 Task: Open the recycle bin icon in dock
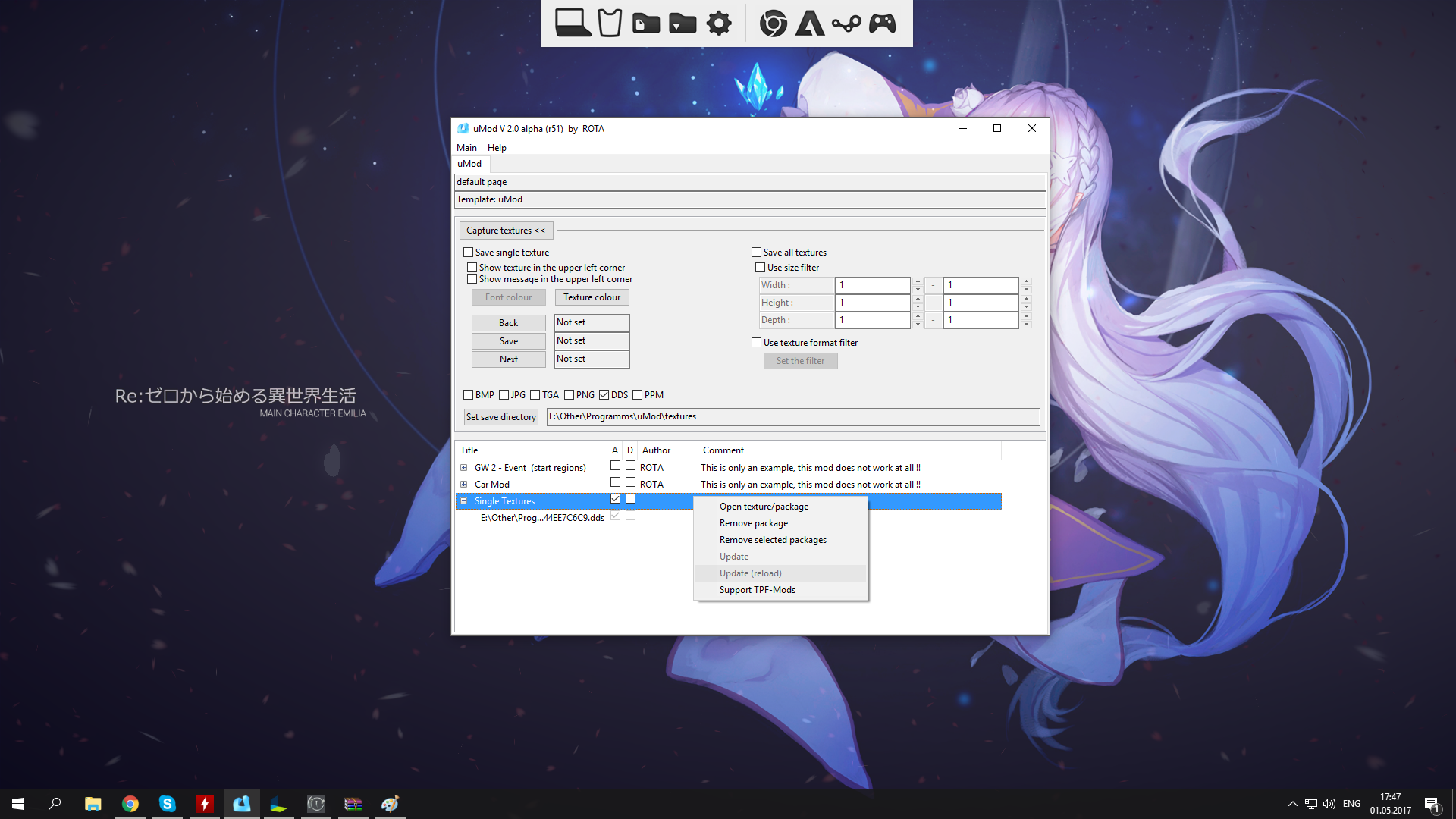(x=609, y=23)
